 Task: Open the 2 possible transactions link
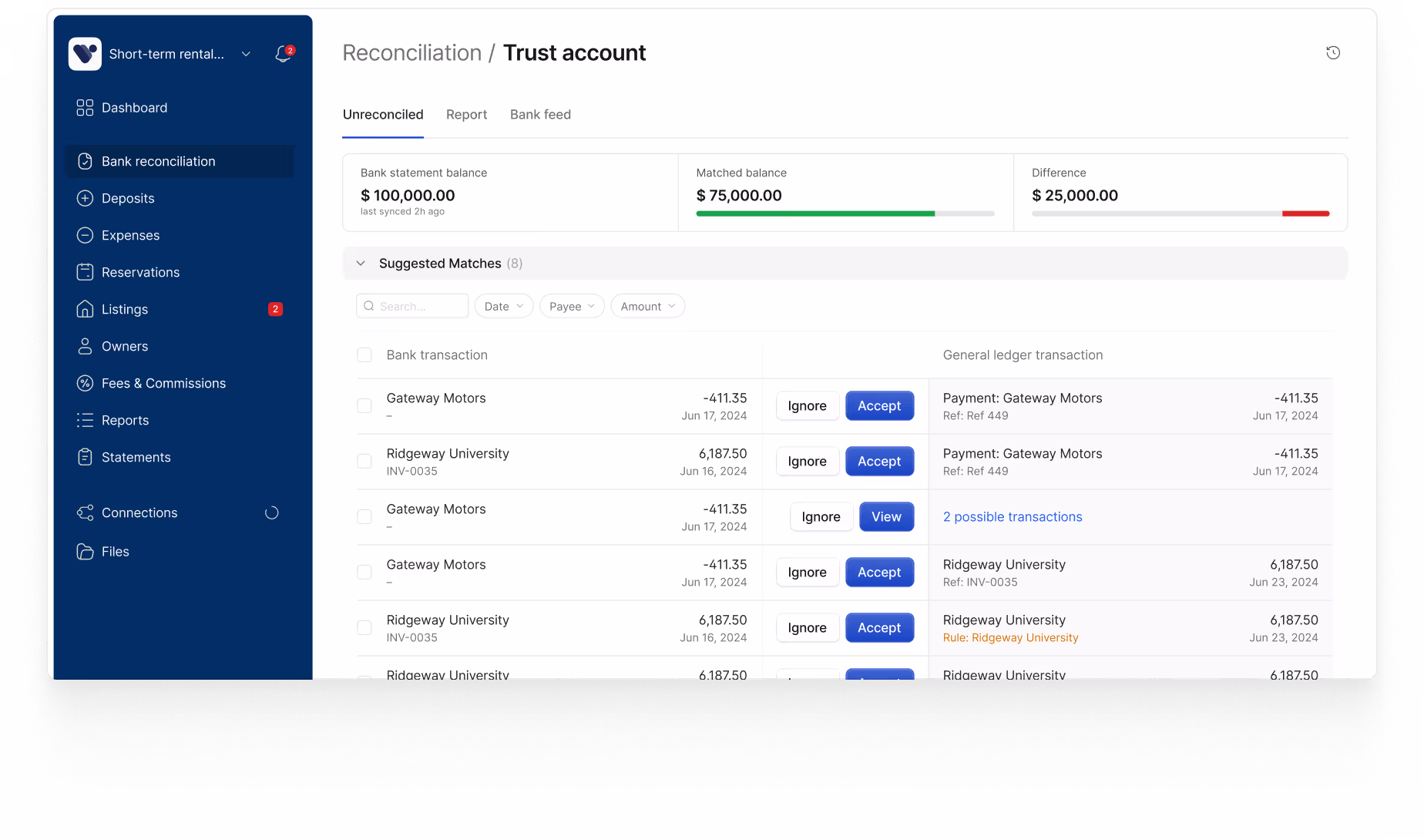click(1013, 516)
